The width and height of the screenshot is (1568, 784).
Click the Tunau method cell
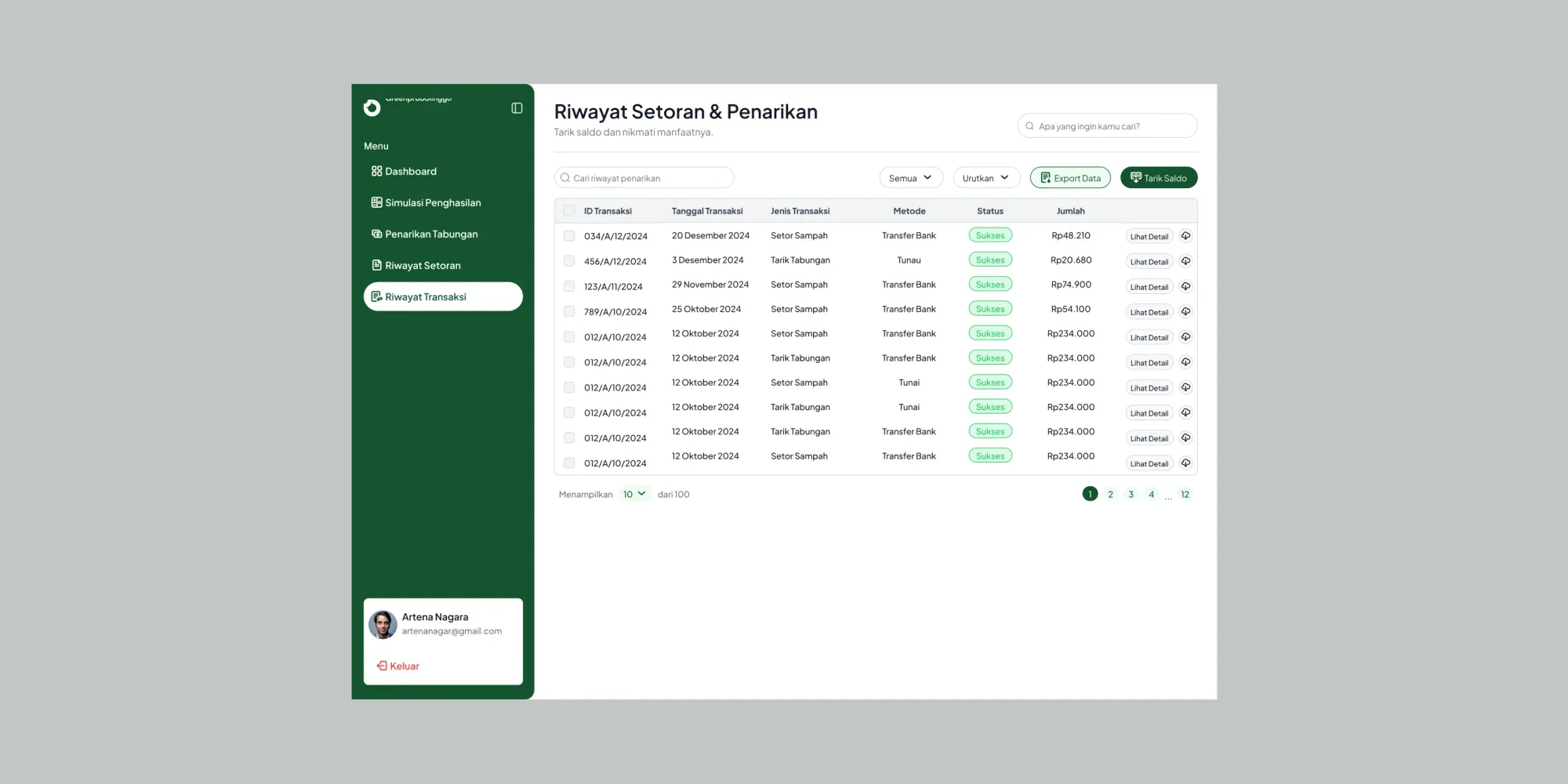click(909, 260)
